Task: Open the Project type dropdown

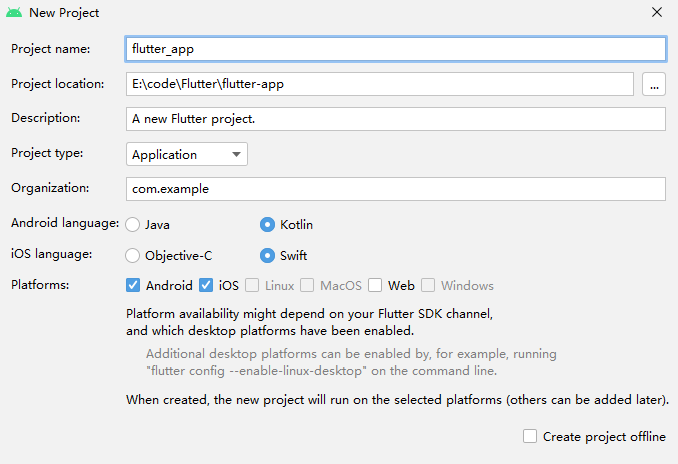Action: 187,154
